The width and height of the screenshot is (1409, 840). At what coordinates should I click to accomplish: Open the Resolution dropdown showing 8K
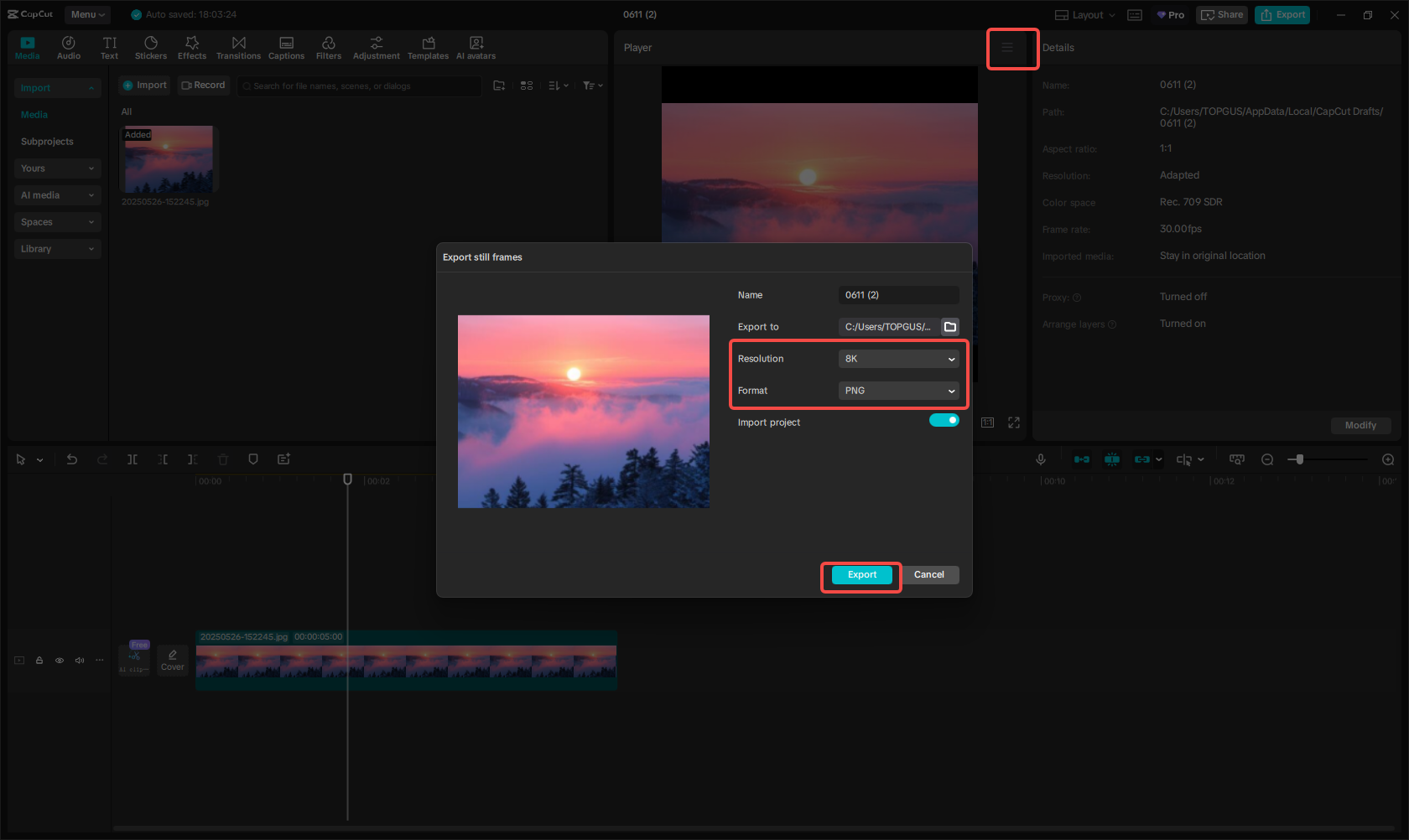click(x=898, y=358)
